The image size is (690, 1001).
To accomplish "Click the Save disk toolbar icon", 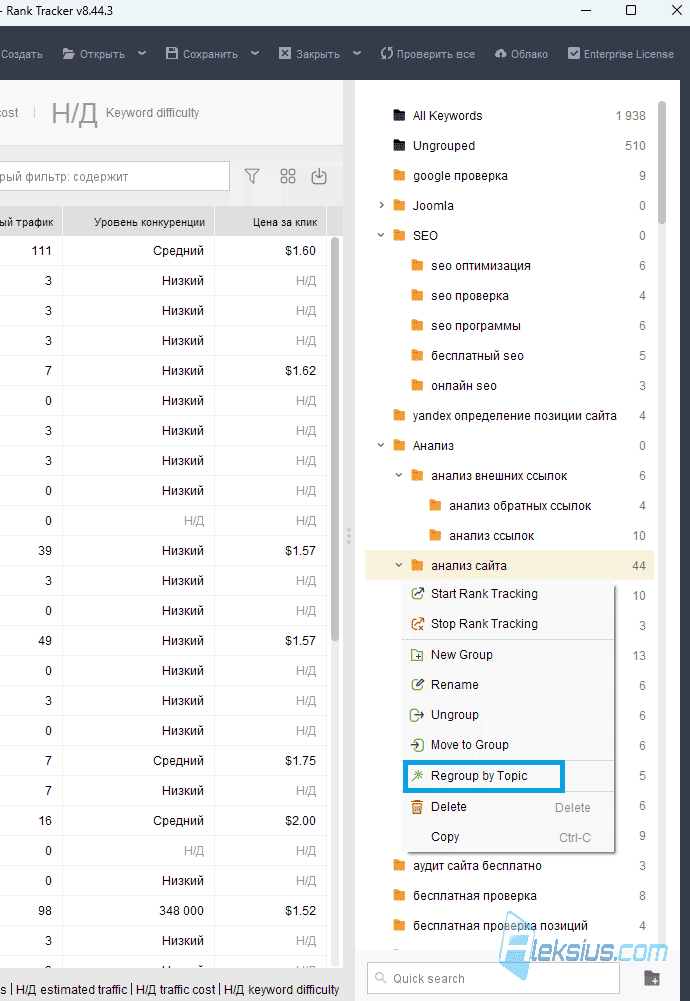I will pos(172,54).
